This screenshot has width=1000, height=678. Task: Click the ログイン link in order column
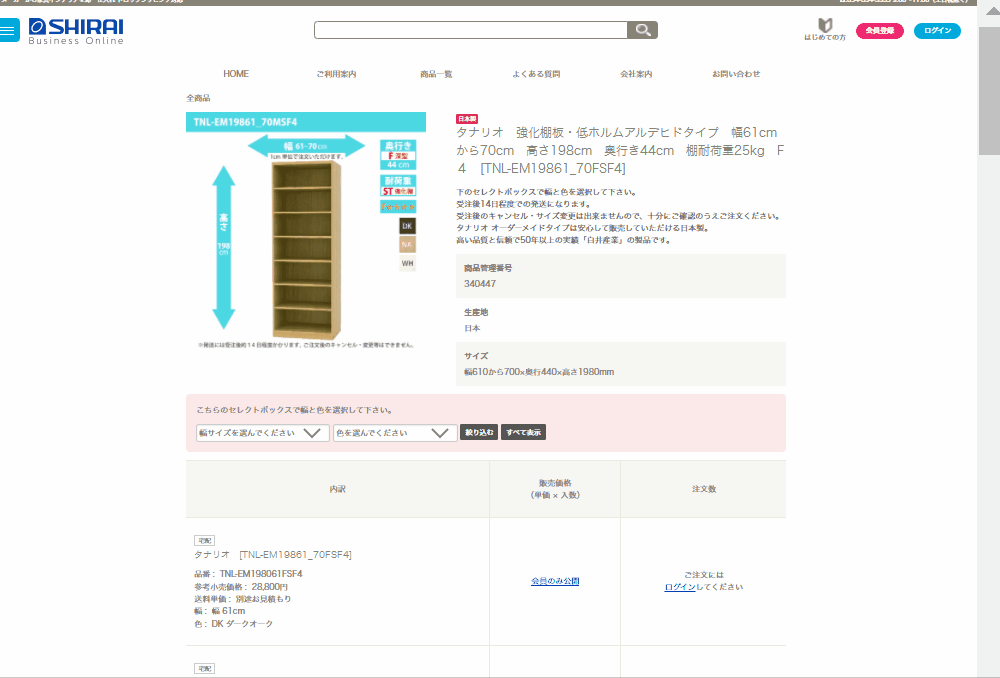680,587
